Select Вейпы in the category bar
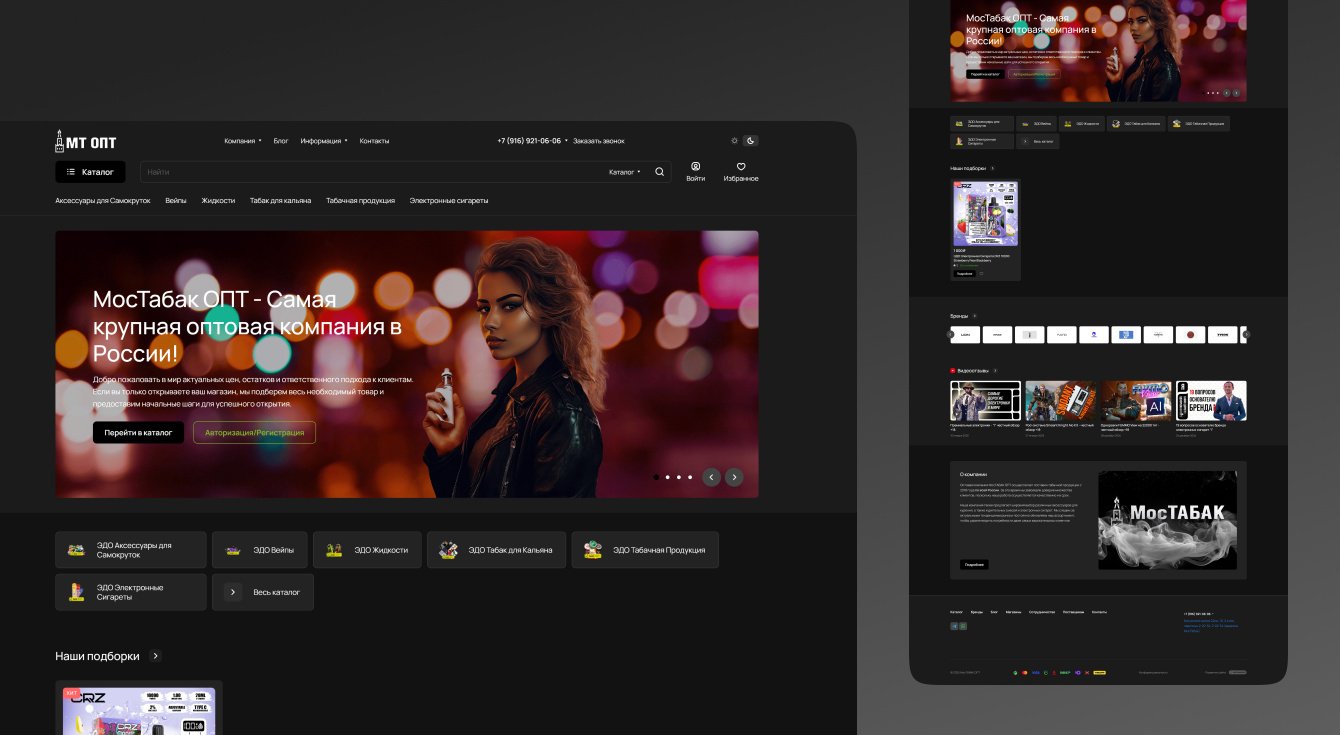This screenshot has width=1340, height=735. [x=176, y=201]
